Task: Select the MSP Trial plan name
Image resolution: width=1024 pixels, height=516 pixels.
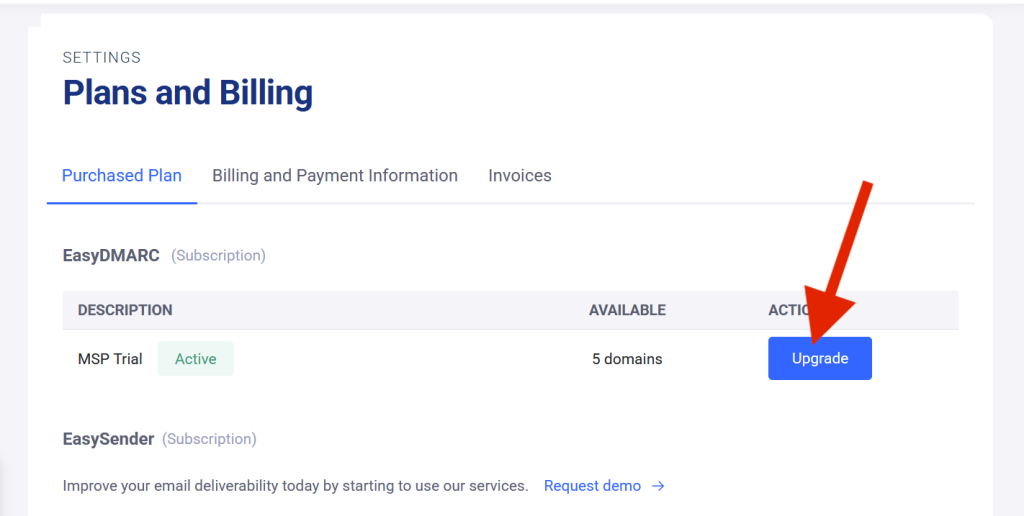Action: point(110,359)
